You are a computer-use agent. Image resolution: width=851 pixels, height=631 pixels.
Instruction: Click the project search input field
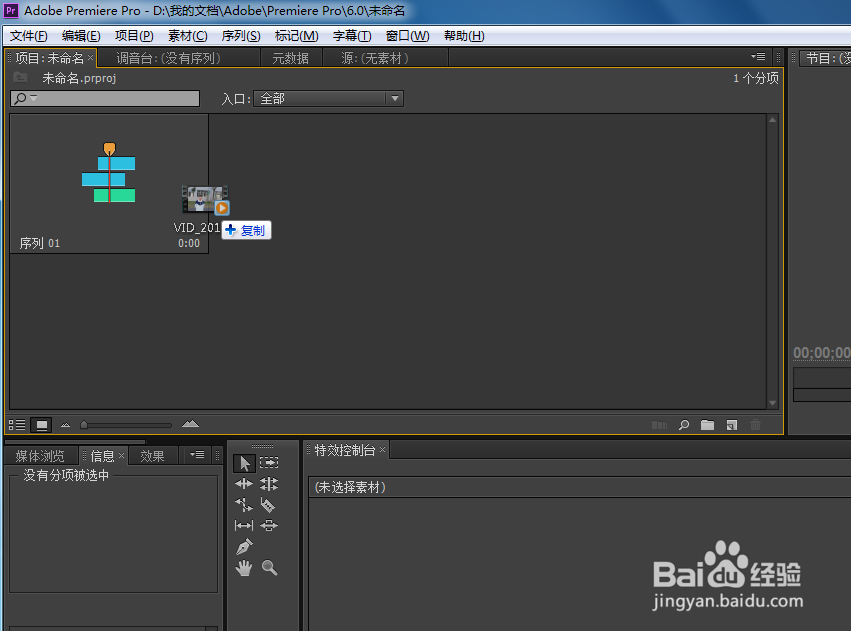click(x=105, y=98)
